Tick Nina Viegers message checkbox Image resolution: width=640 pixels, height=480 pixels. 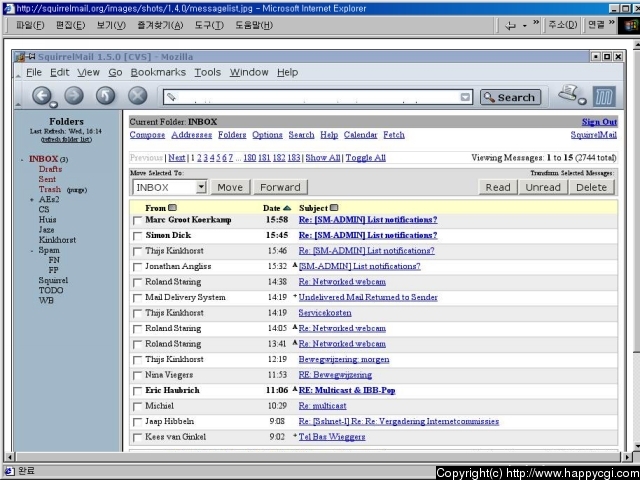point(138,376)
